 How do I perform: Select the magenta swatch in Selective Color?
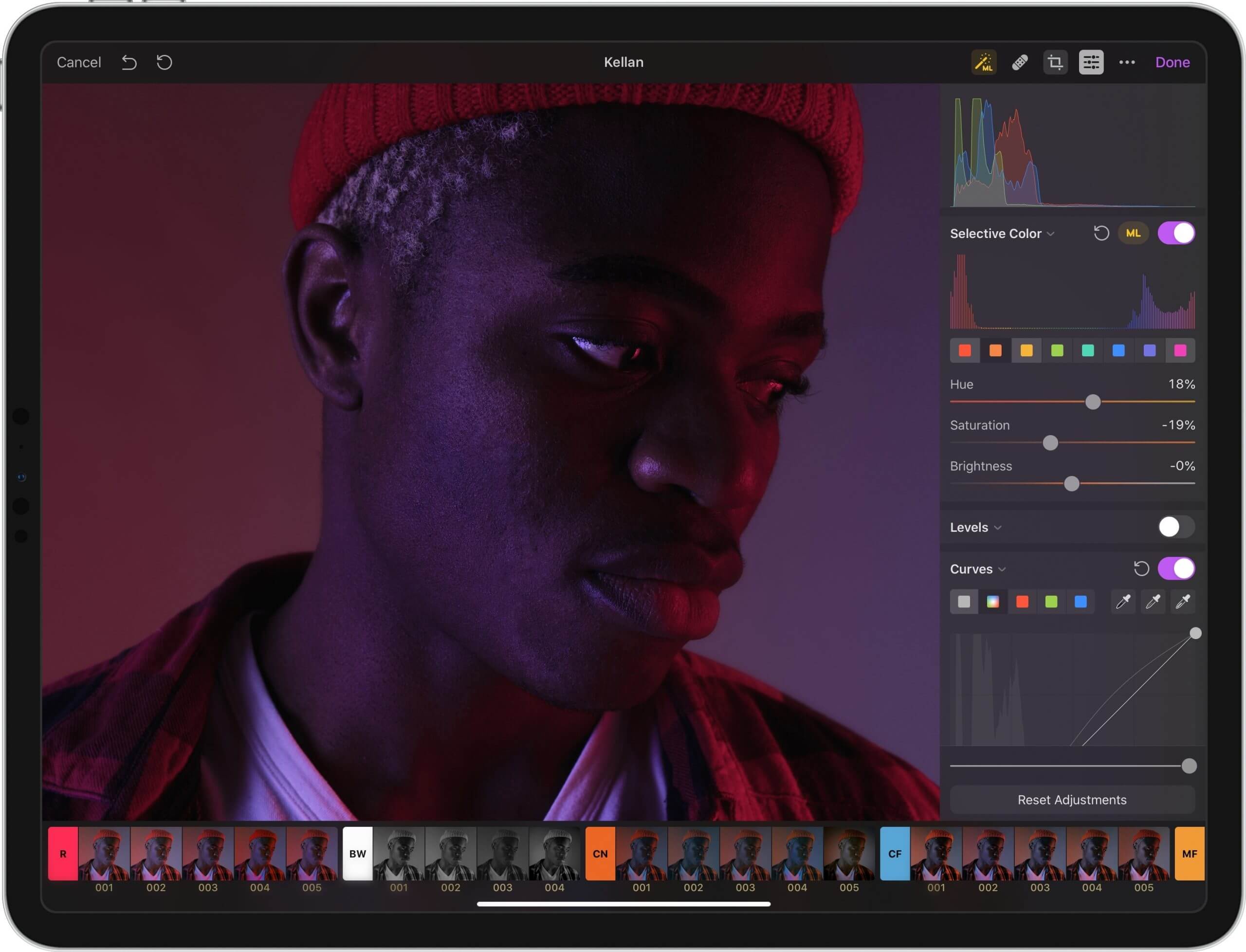[1180, 350]
